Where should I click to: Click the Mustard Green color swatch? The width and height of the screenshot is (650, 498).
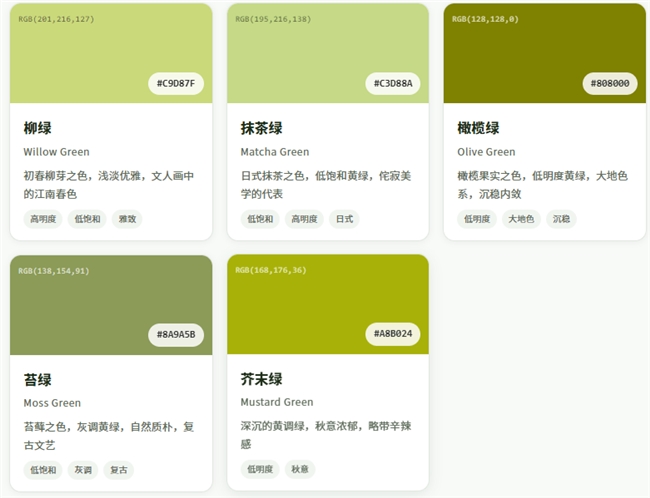(328, 304)
